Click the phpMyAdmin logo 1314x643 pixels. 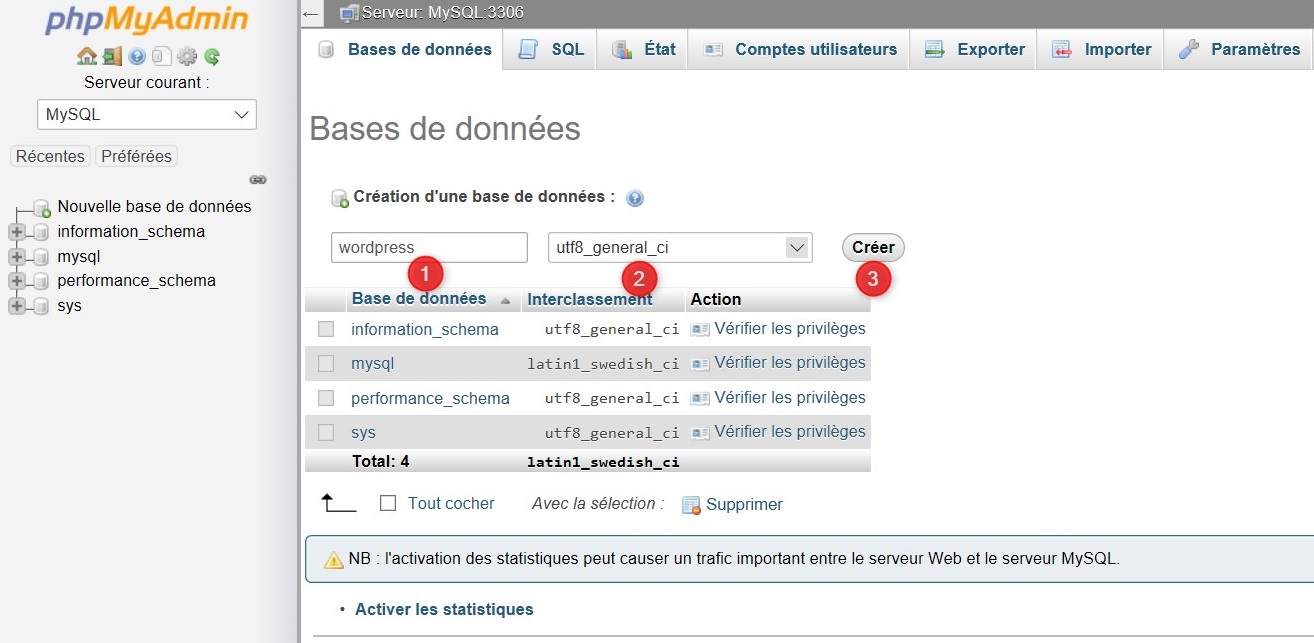[x=147, y=20]
